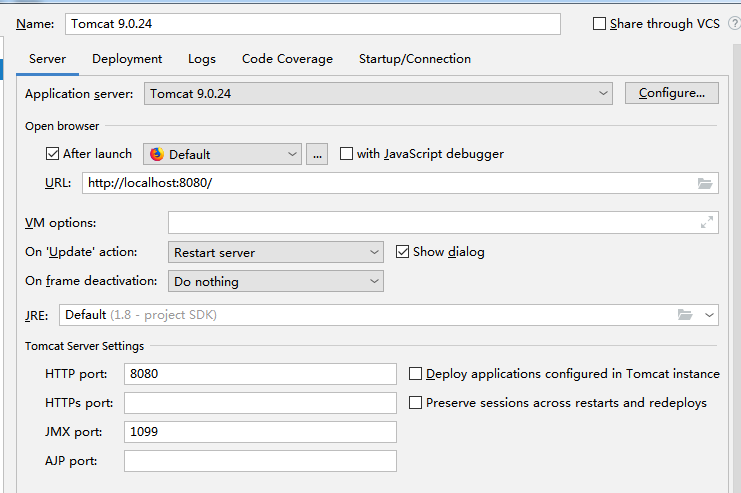Toggle Share through VCS checkbox
Image resolution: width=741 pixels, height=493 pixels.
pyautogui.click(x=599, y=24)
